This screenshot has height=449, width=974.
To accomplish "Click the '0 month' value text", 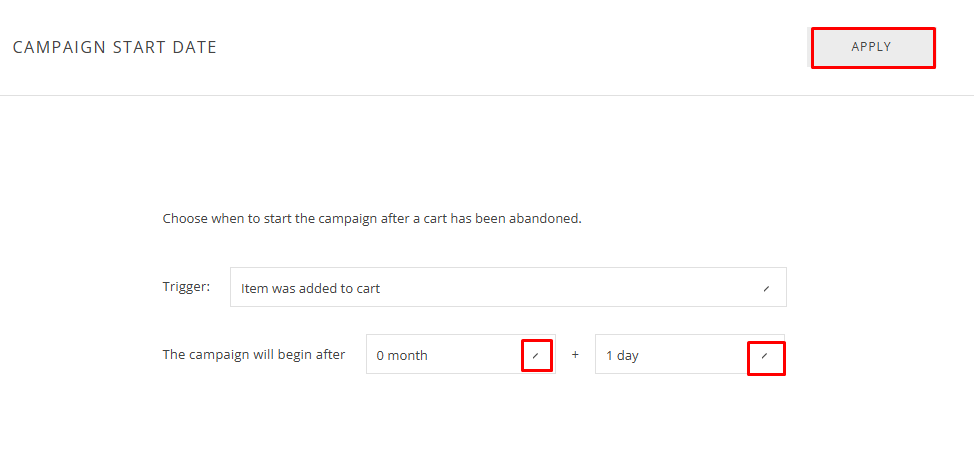I will coord(402,355).
